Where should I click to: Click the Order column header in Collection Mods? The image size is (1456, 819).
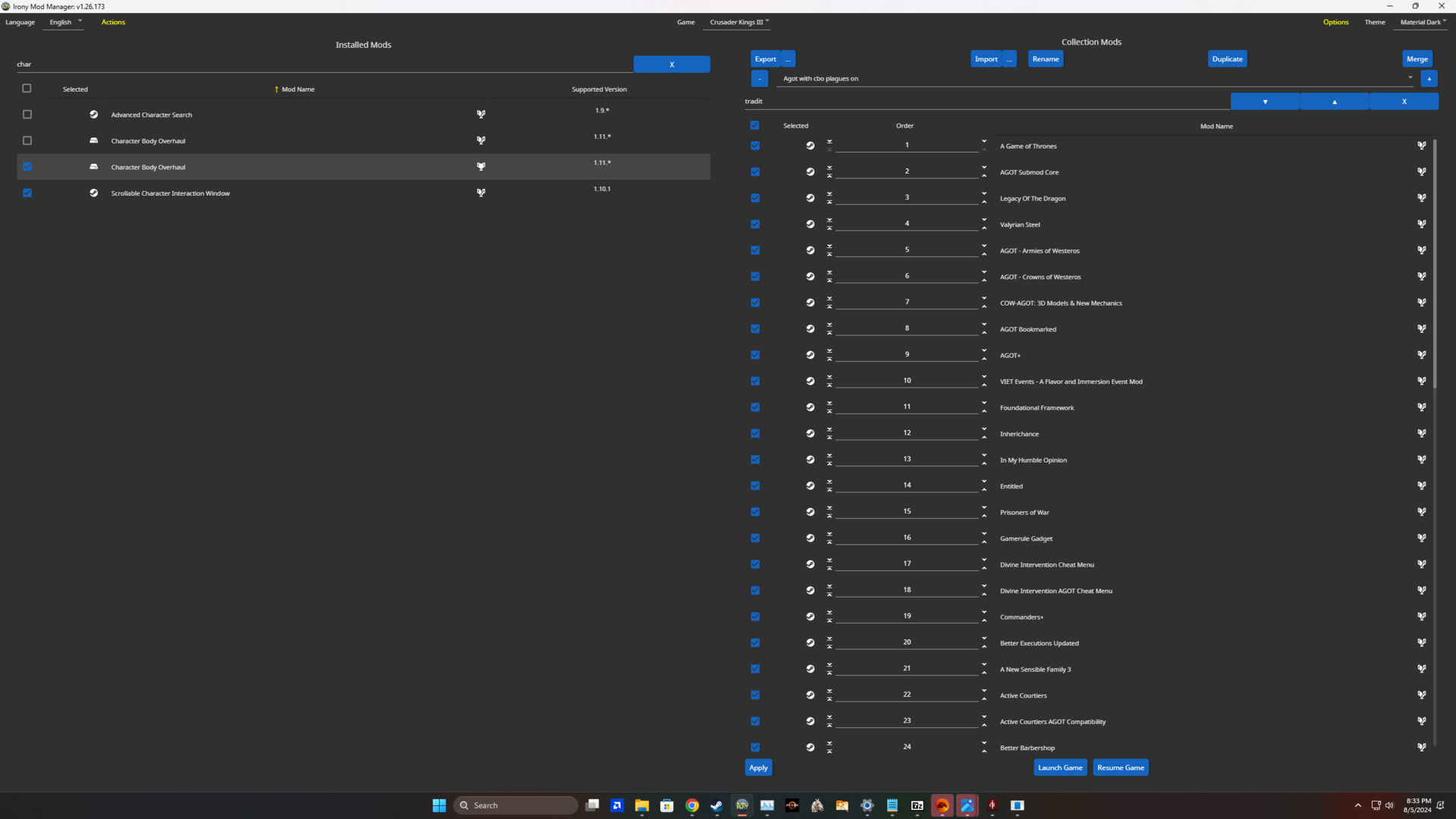[x=905, y=126]
